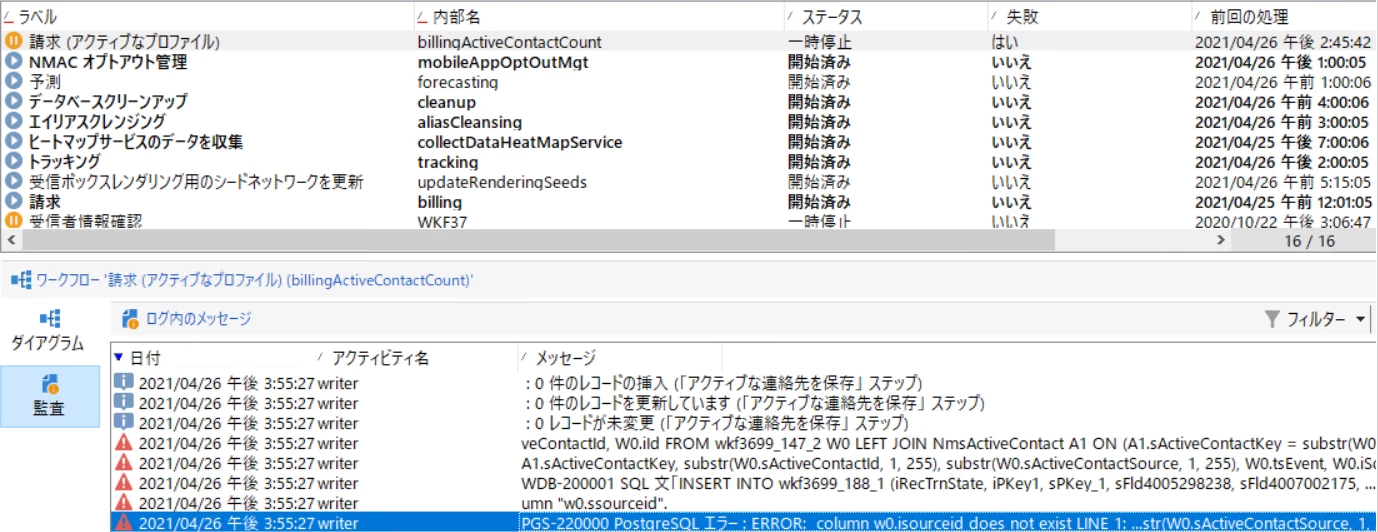
Task: Sort log by アクティビティ名 column header
Action: [x=379, y=357]
